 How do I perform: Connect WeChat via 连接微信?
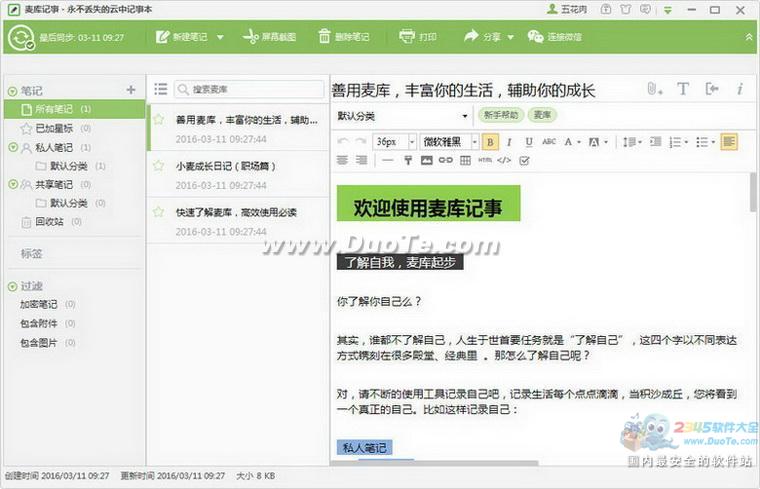click(554, 37)
